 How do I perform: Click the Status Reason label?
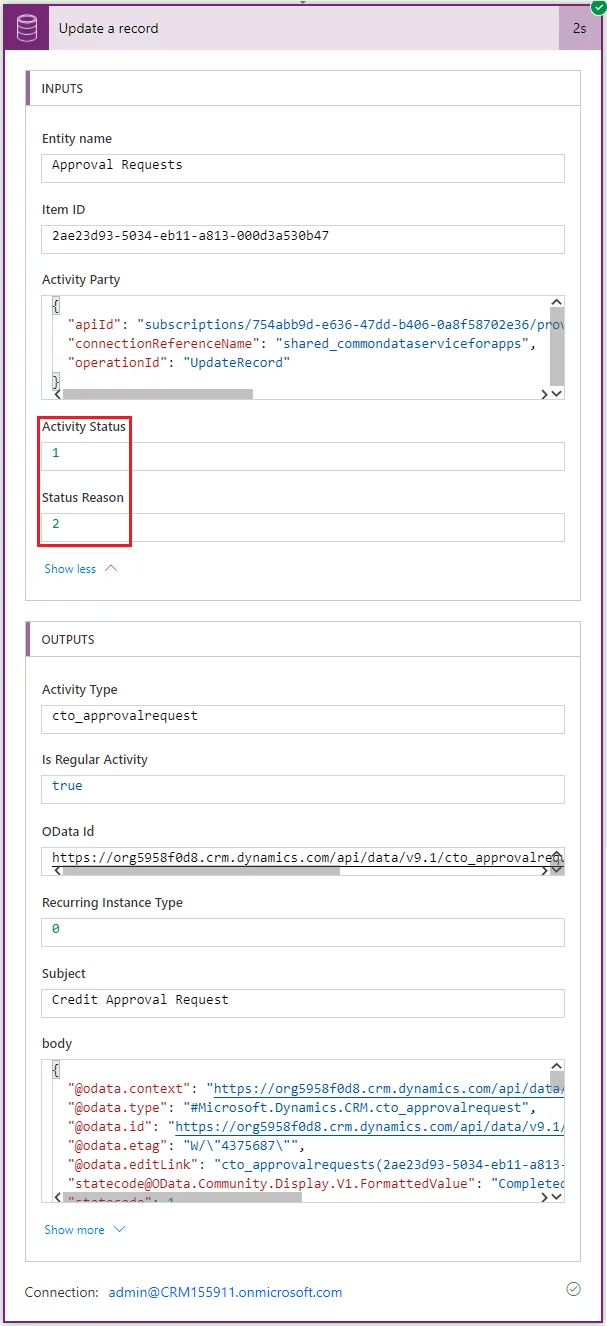pos(83,497)
